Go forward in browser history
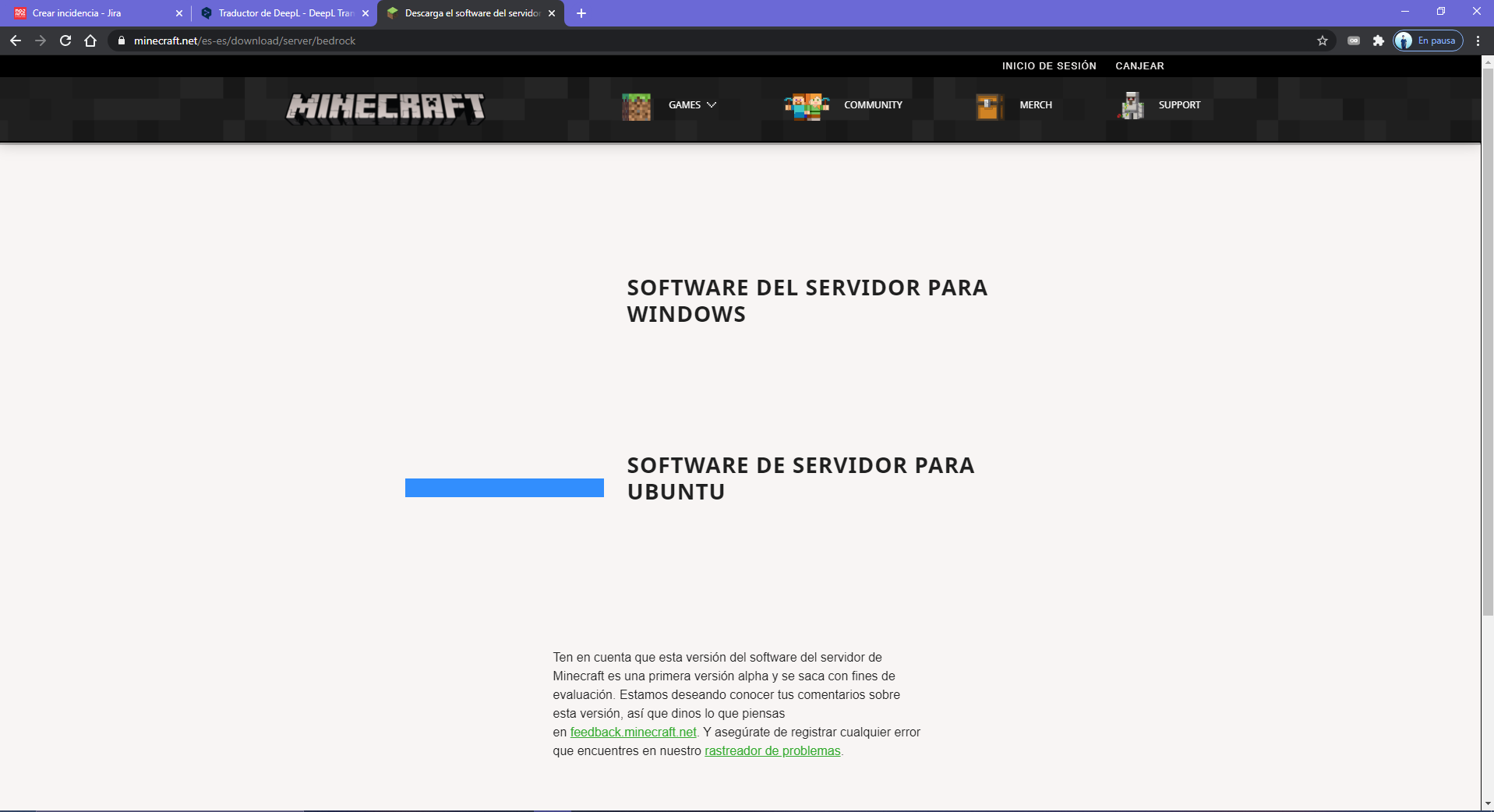The image size is (1494, 812). (x=41, y=41)
